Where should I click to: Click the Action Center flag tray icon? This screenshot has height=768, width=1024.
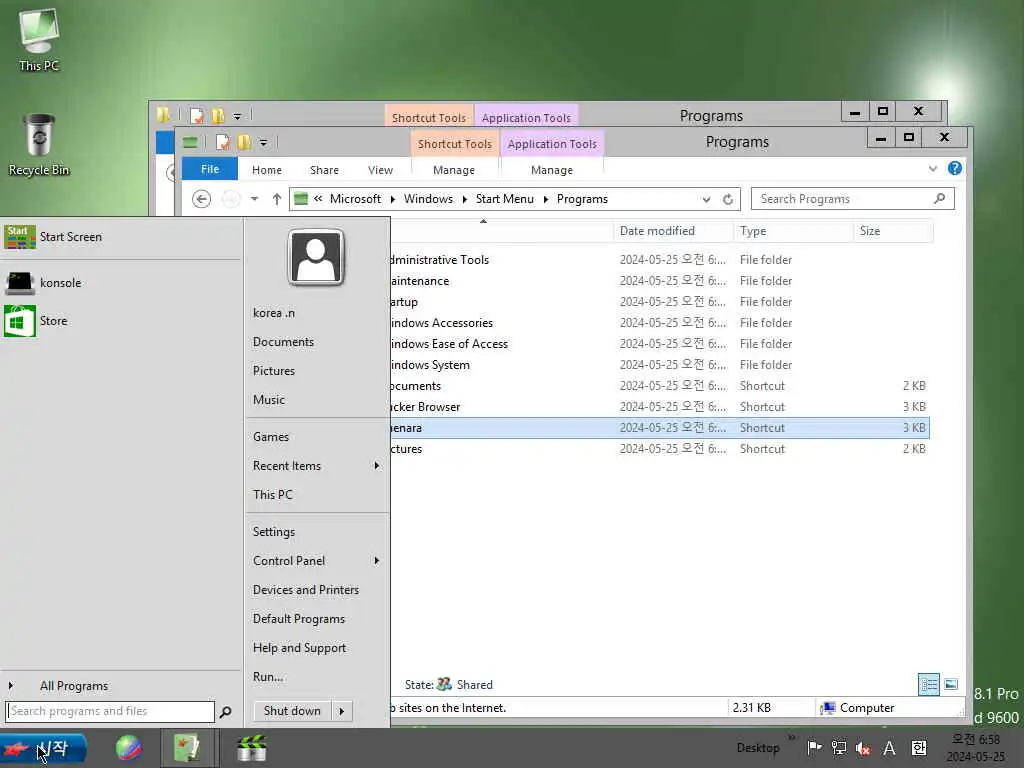(x=814, y=748)
